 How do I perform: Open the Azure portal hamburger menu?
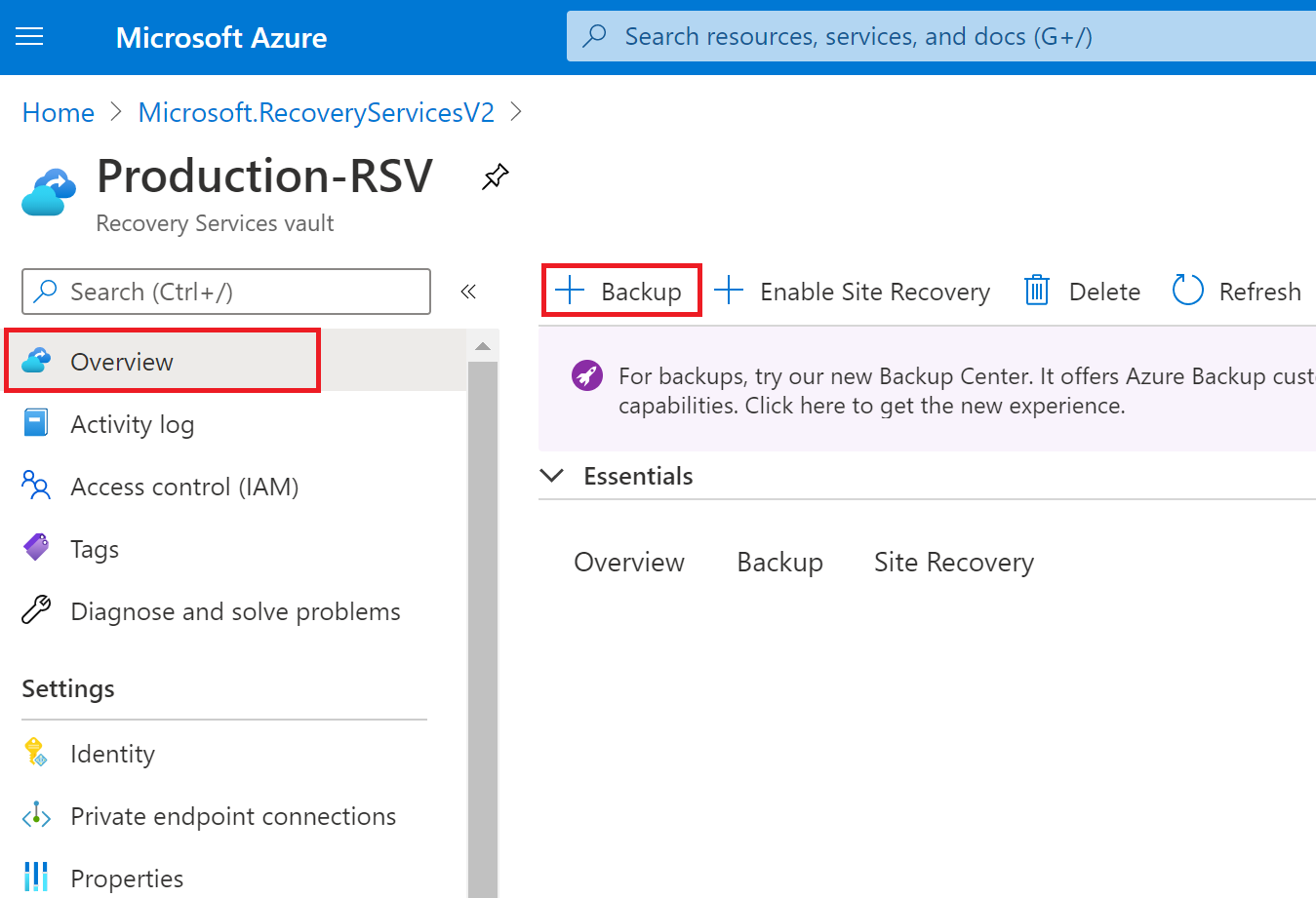pyautogui.click(x=28, y=36)
